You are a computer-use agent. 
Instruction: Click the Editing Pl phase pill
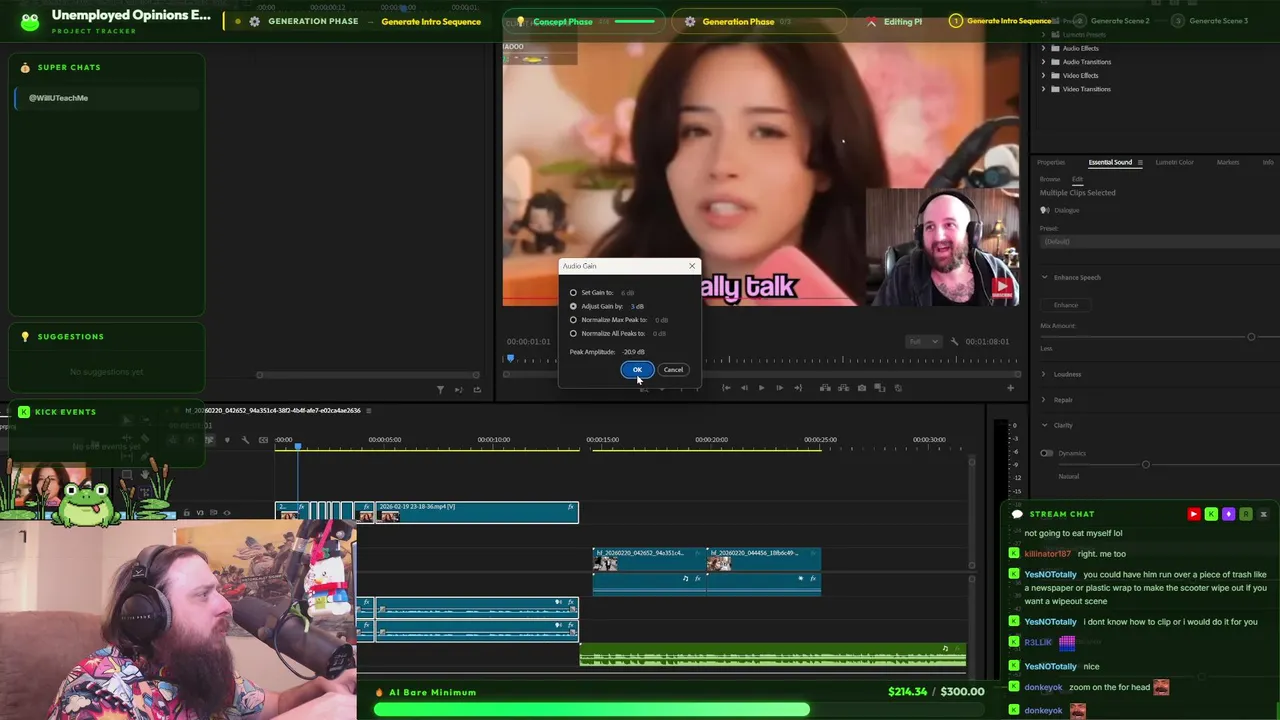(x=894, y=21)
